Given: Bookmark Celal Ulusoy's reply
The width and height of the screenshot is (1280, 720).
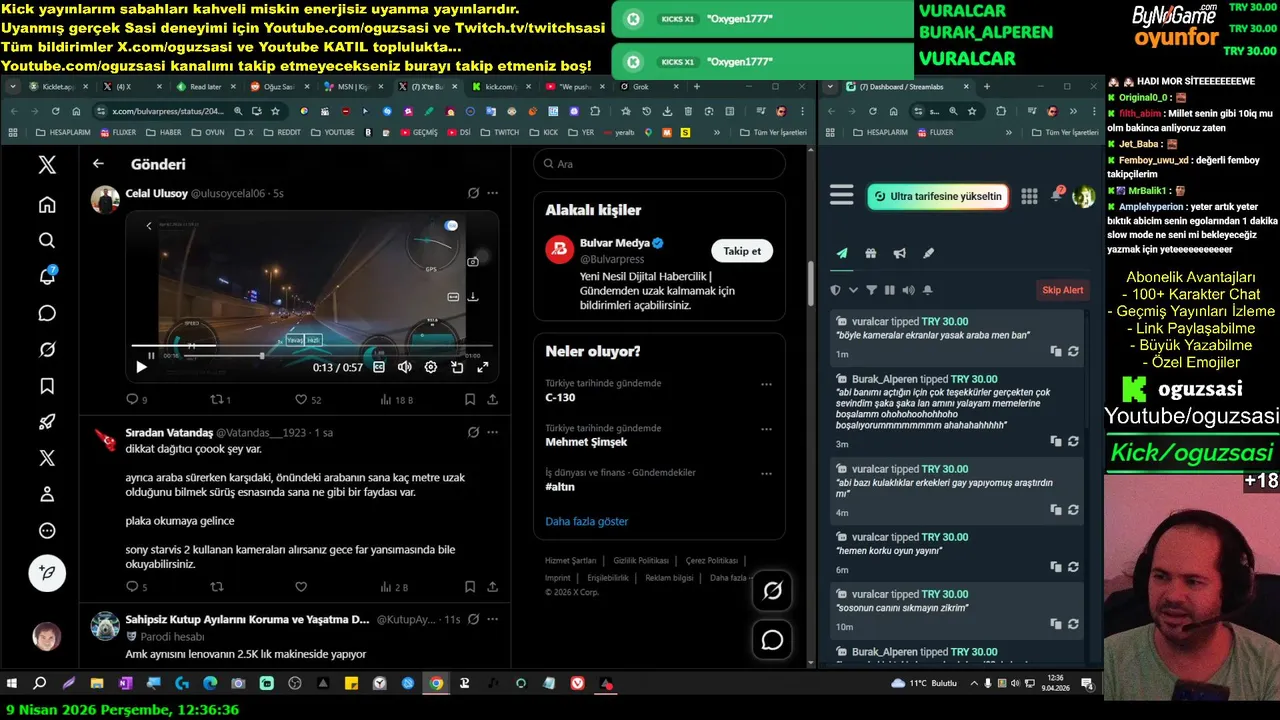Looking at the screenshot, I should click(470, 400).
